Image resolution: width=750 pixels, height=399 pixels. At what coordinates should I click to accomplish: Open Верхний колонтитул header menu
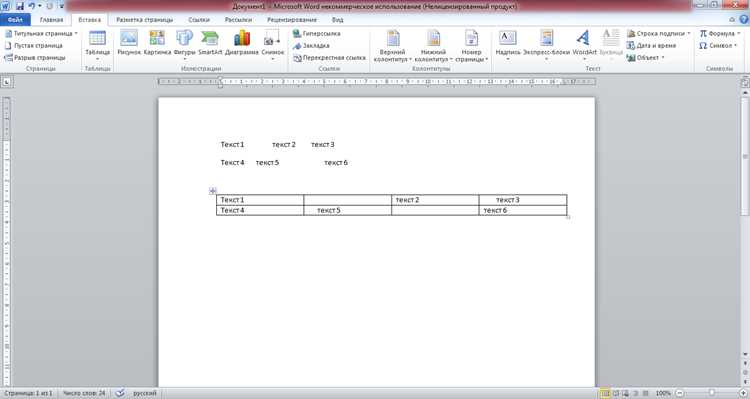coord(392,45)
